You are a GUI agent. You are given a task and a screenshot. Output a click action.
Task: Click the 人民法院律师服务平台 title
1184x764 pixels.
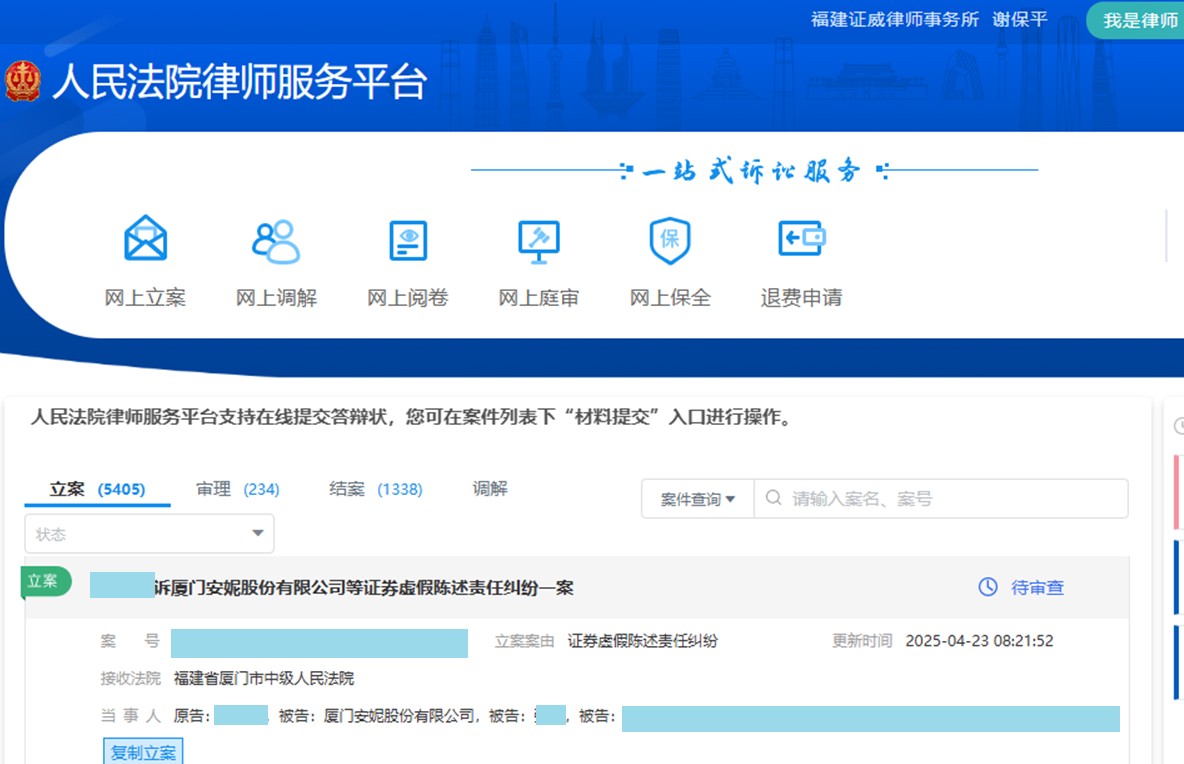point(239,81)
